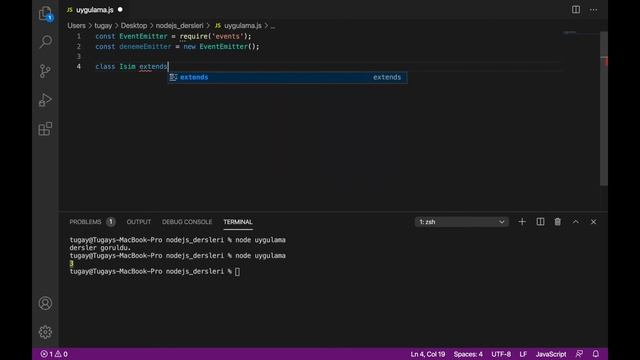Maximize panel size with chevron-up

(576, 222)
